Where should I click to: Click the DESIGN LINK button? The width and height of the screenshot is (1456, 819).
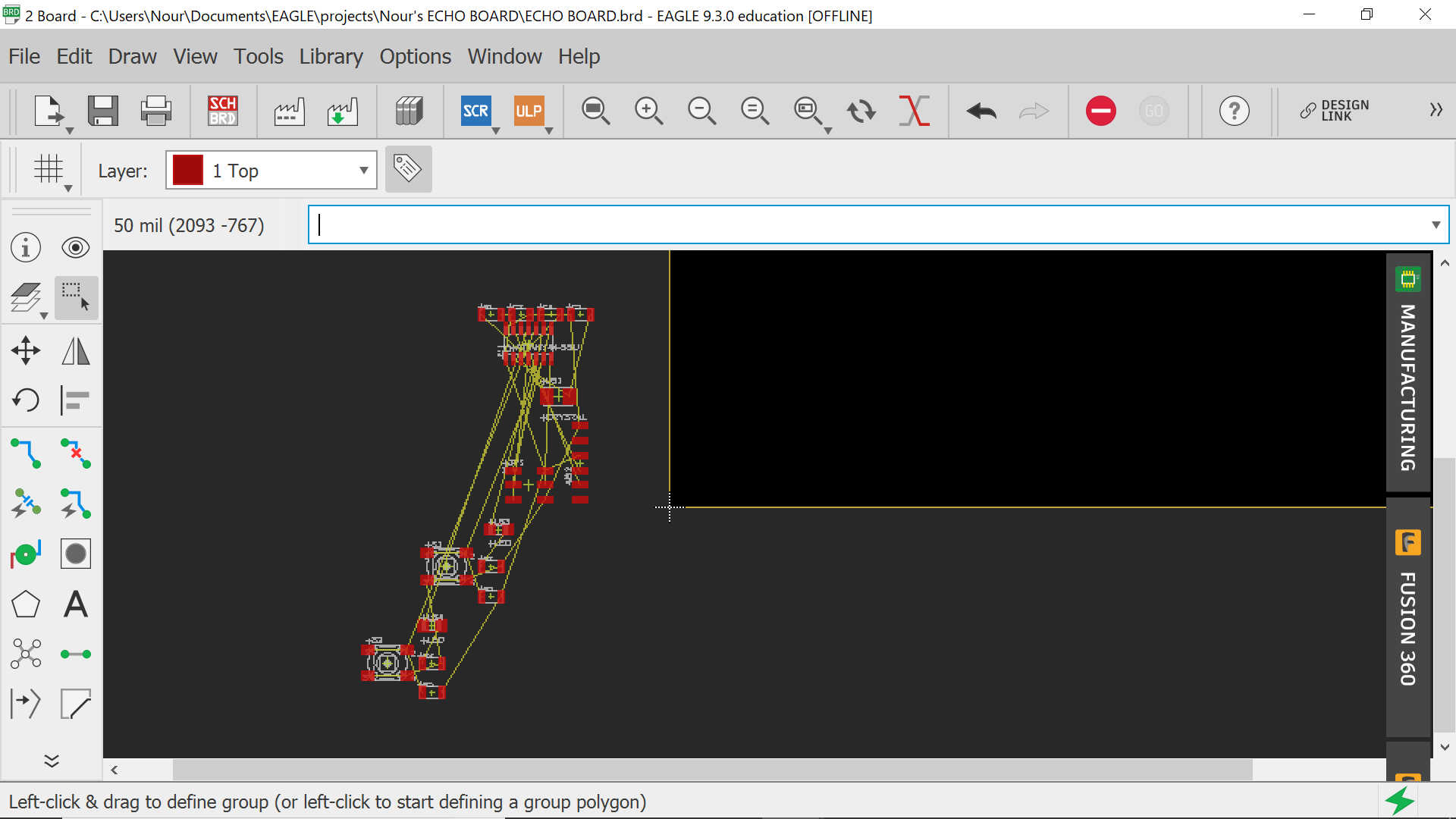coord(1335,111)
